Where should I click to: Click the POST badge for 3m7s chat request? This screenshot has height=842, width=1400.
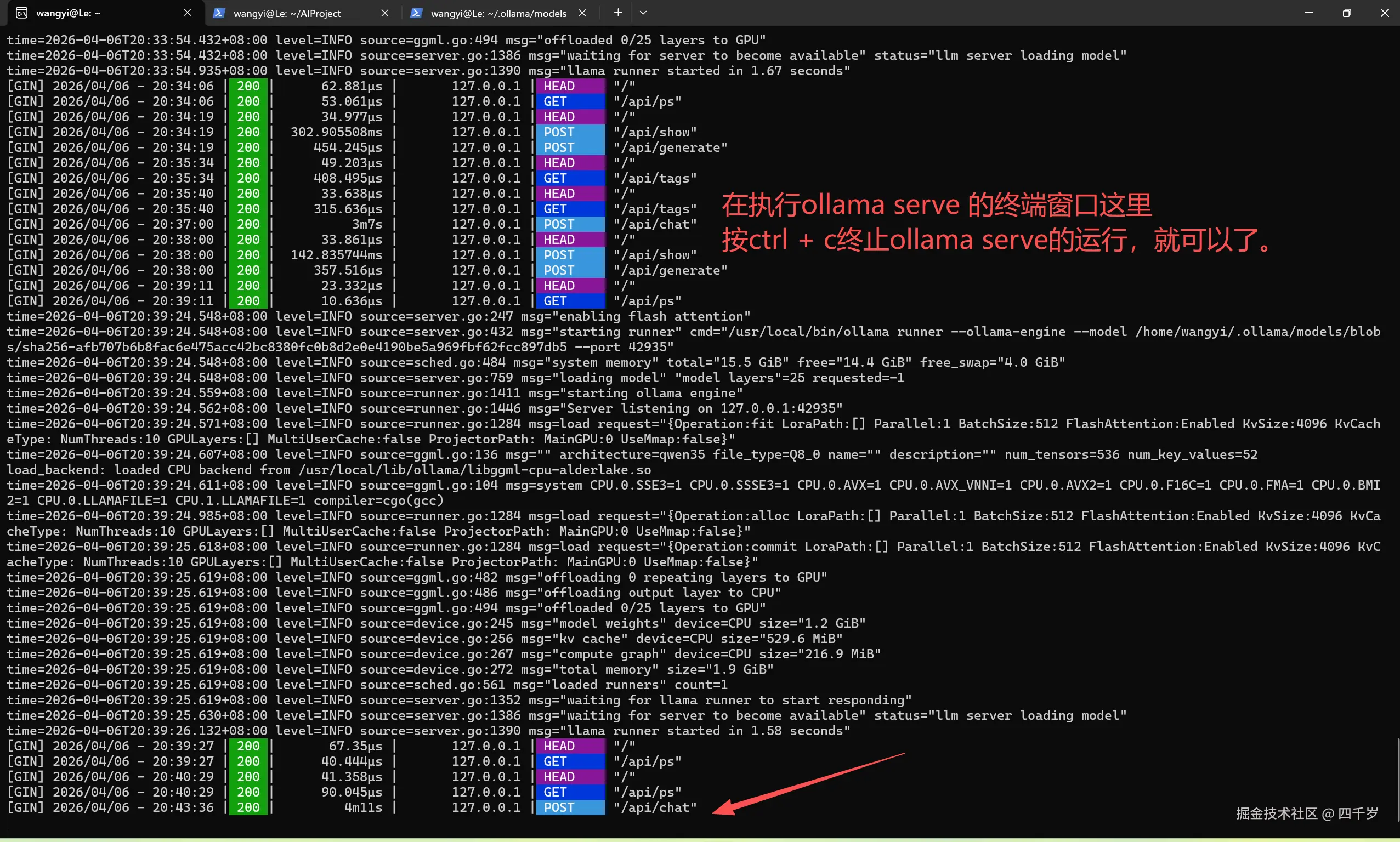570,224
